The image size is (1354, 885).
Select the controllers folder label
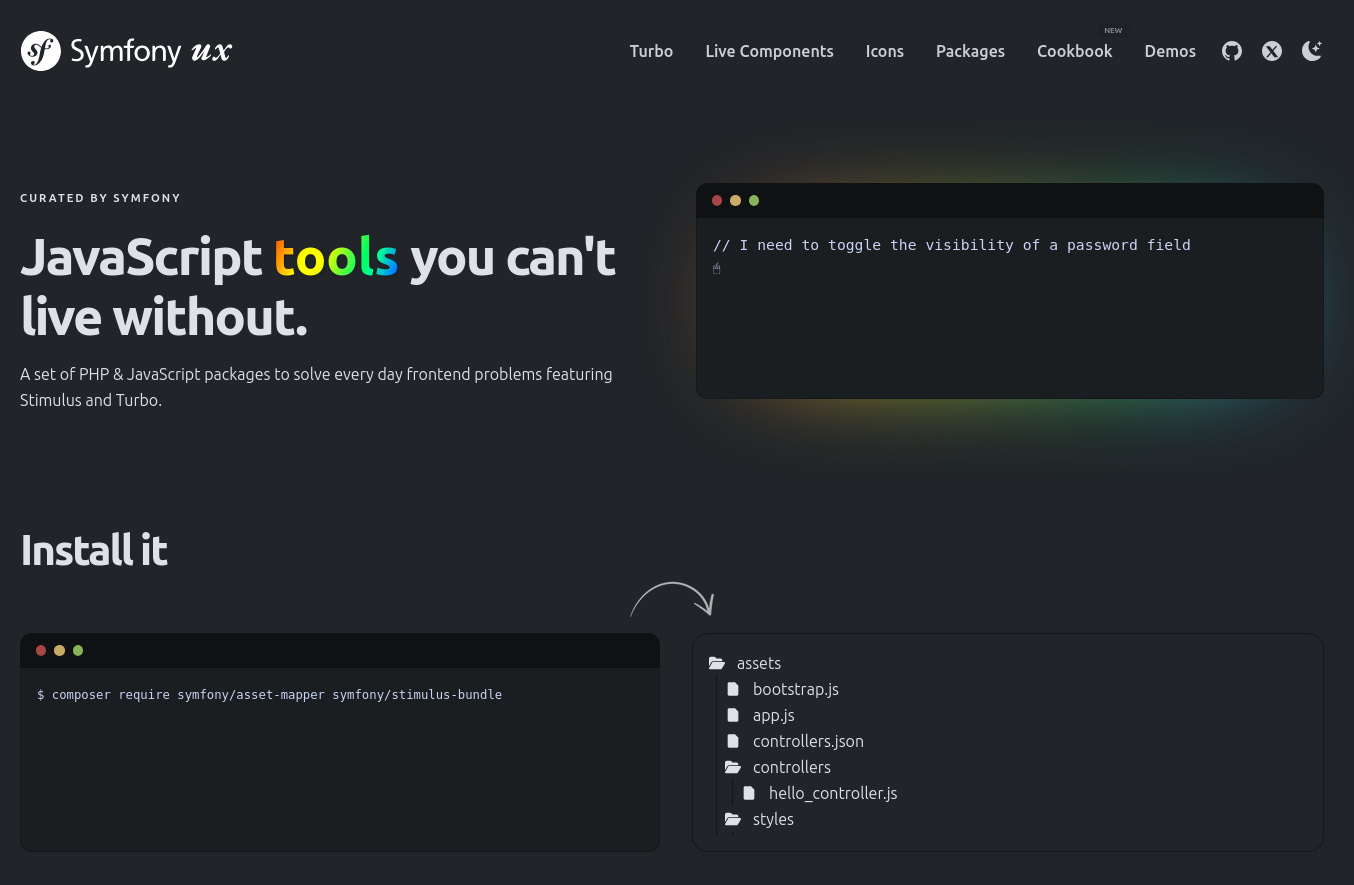pos(792,767)
